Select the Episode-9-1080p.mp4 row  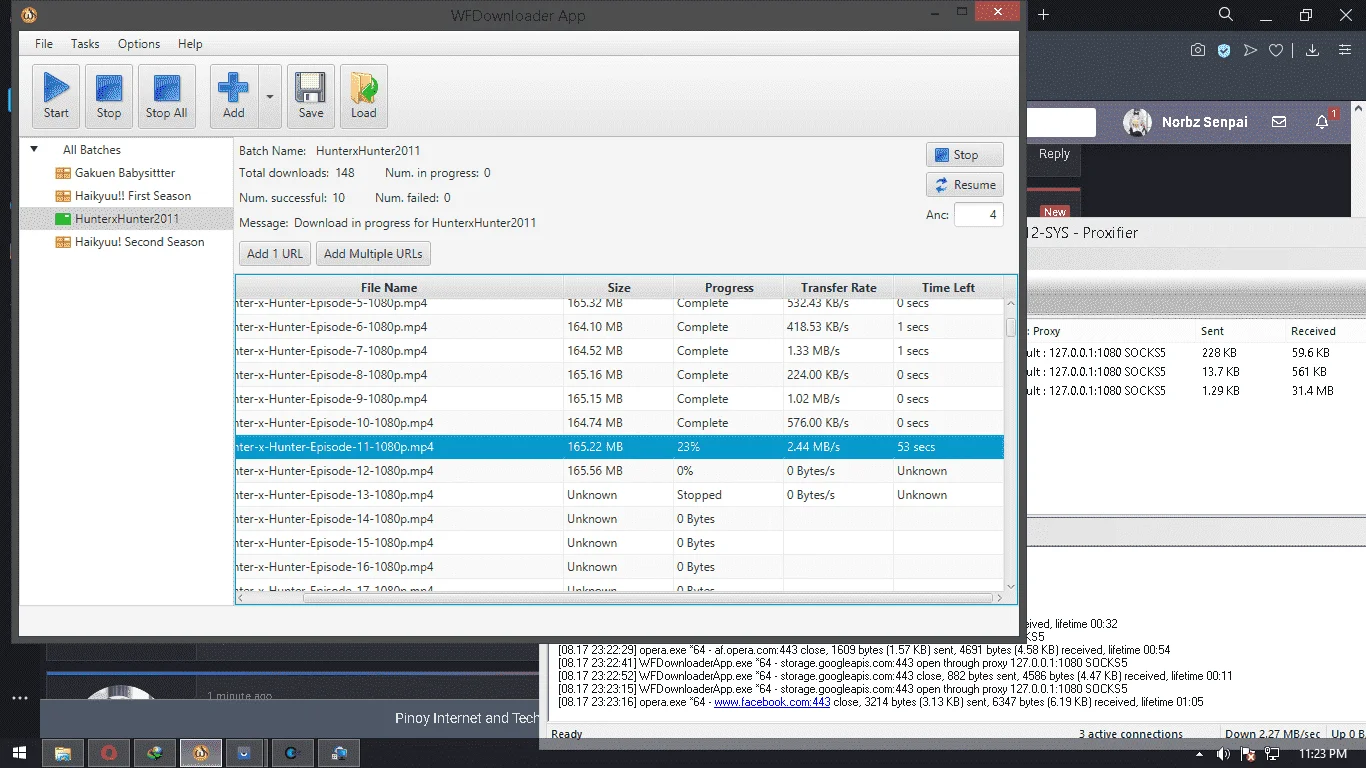[619, 399]
